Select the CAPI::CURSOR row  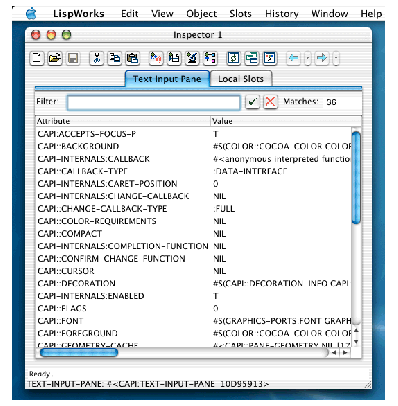pyautogui.click(x=194, y=271)
